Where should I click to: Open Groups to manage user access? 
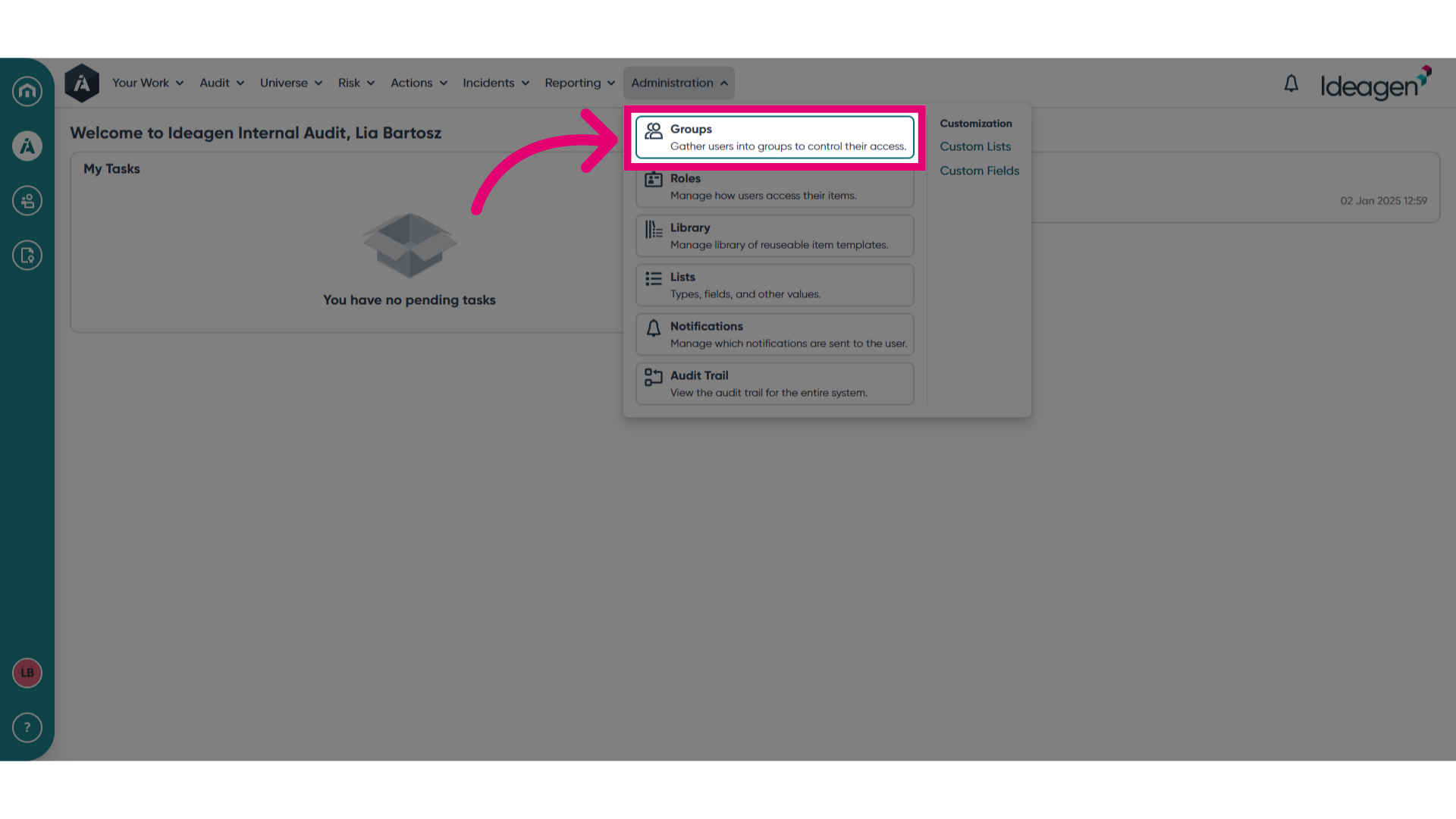(x=775, y=137)
